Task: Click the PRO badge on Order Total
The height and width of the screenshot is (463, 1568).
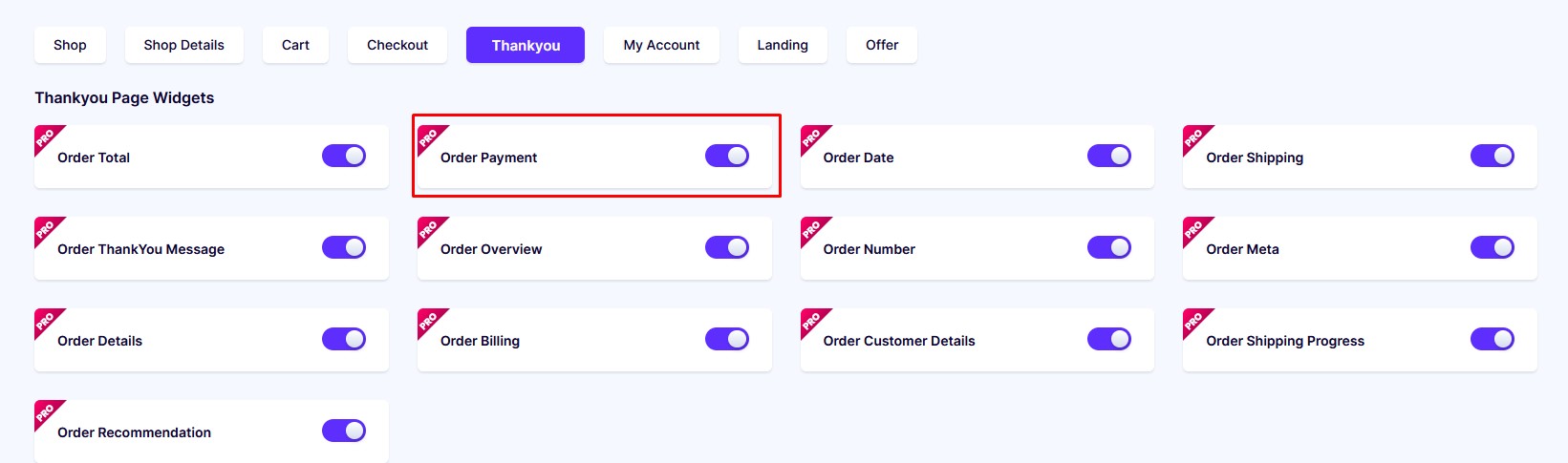Action: point(46,137)
